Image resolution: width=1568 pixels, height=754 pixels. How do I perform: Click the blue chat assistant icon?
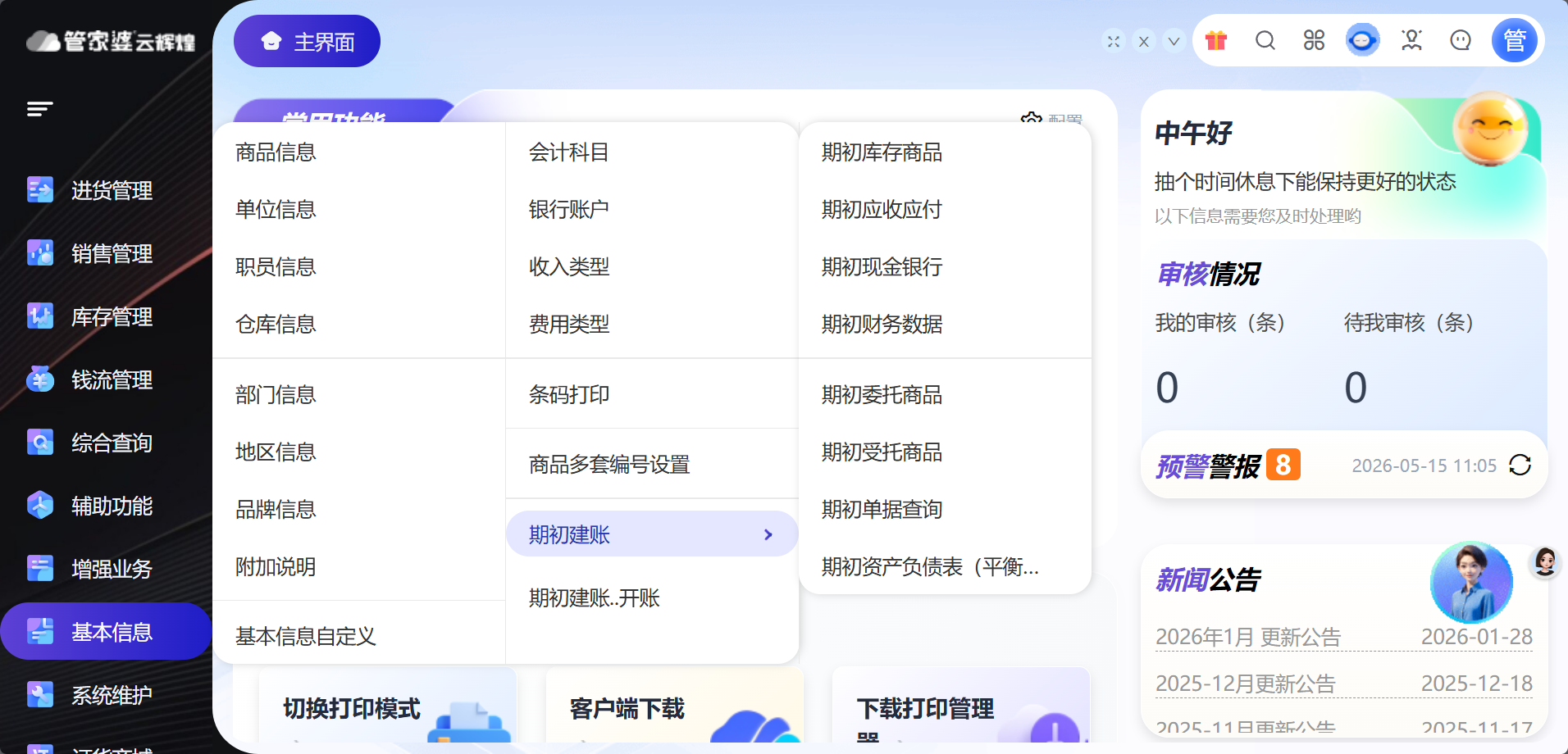click(1362, 40)
